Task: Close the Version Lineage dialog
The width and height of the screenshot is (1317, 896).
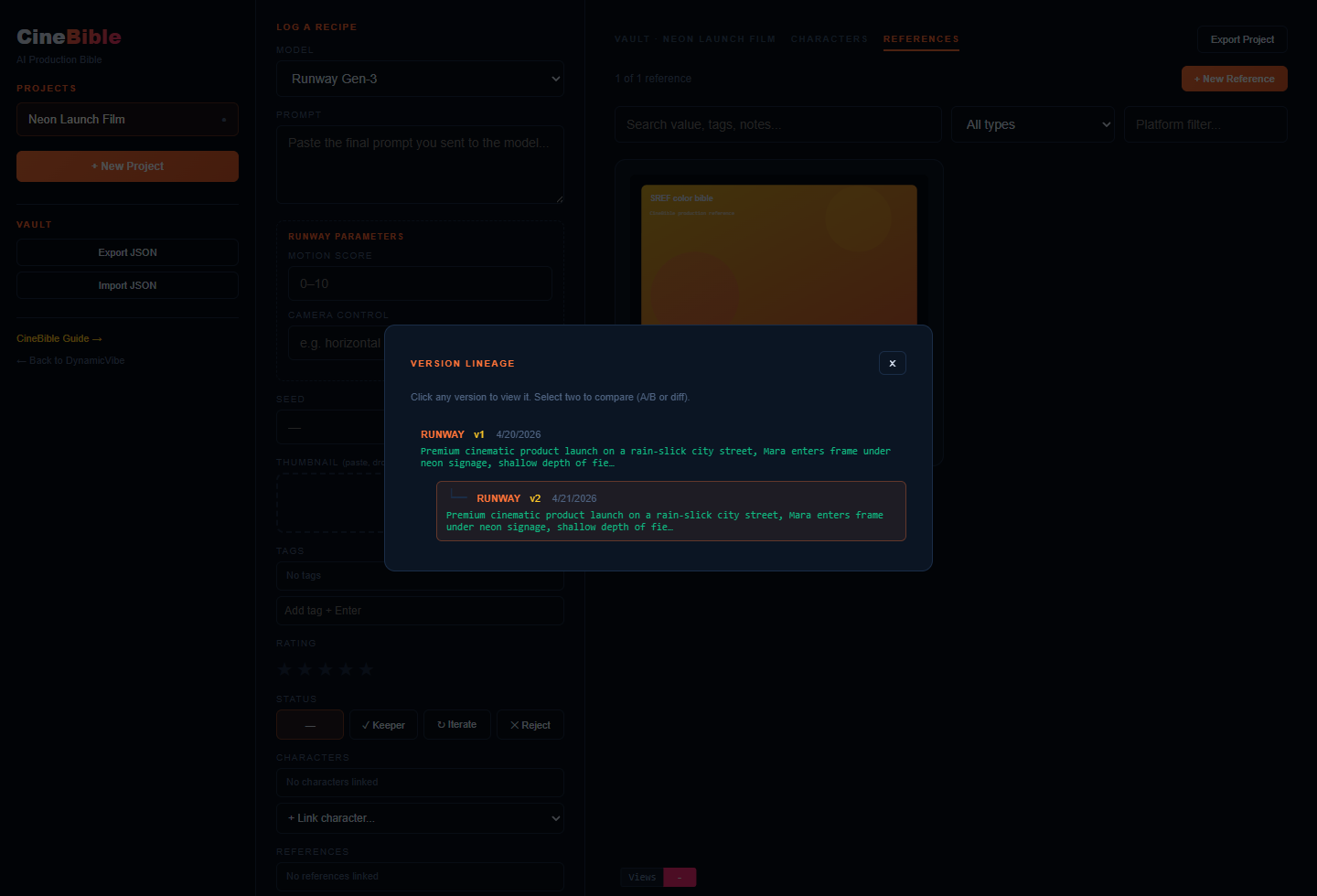Action: 892,363
